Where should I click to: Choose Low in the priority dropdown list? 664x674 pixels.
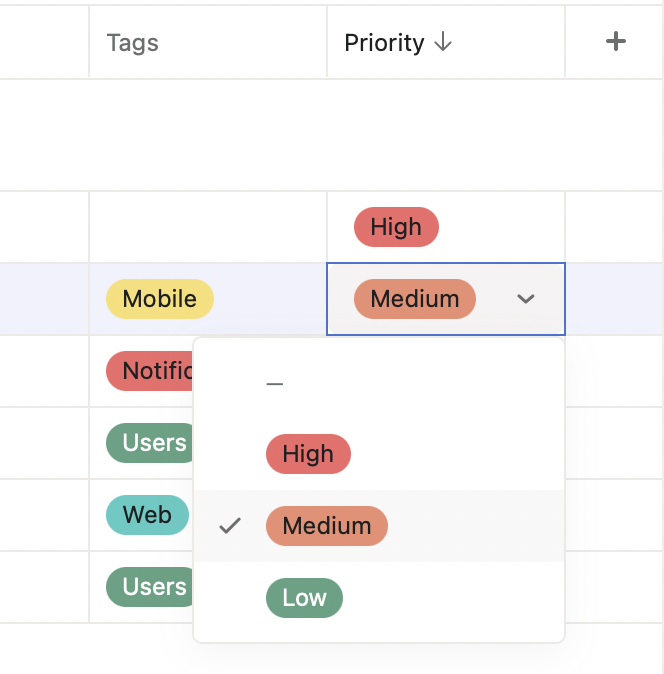click(x=304, y=598)
